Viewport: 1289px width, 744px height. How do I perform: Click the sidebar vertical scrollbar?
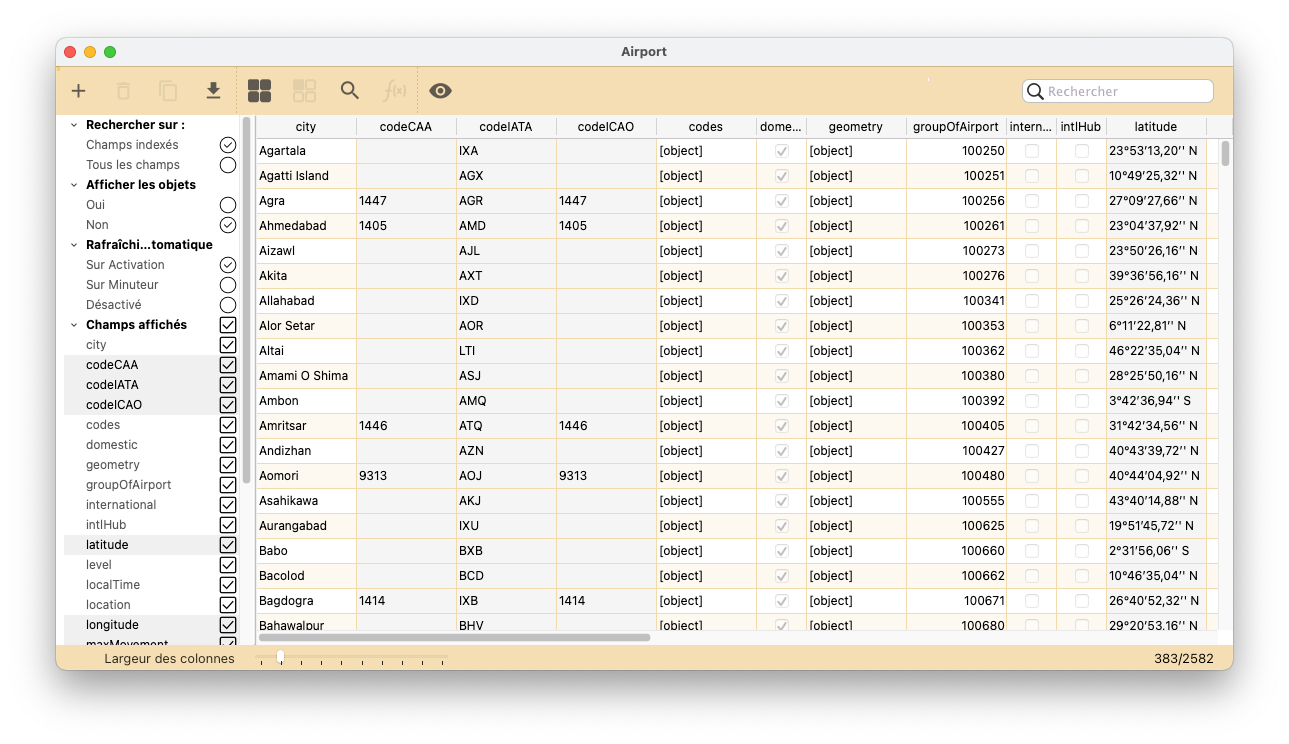[246, 300]
